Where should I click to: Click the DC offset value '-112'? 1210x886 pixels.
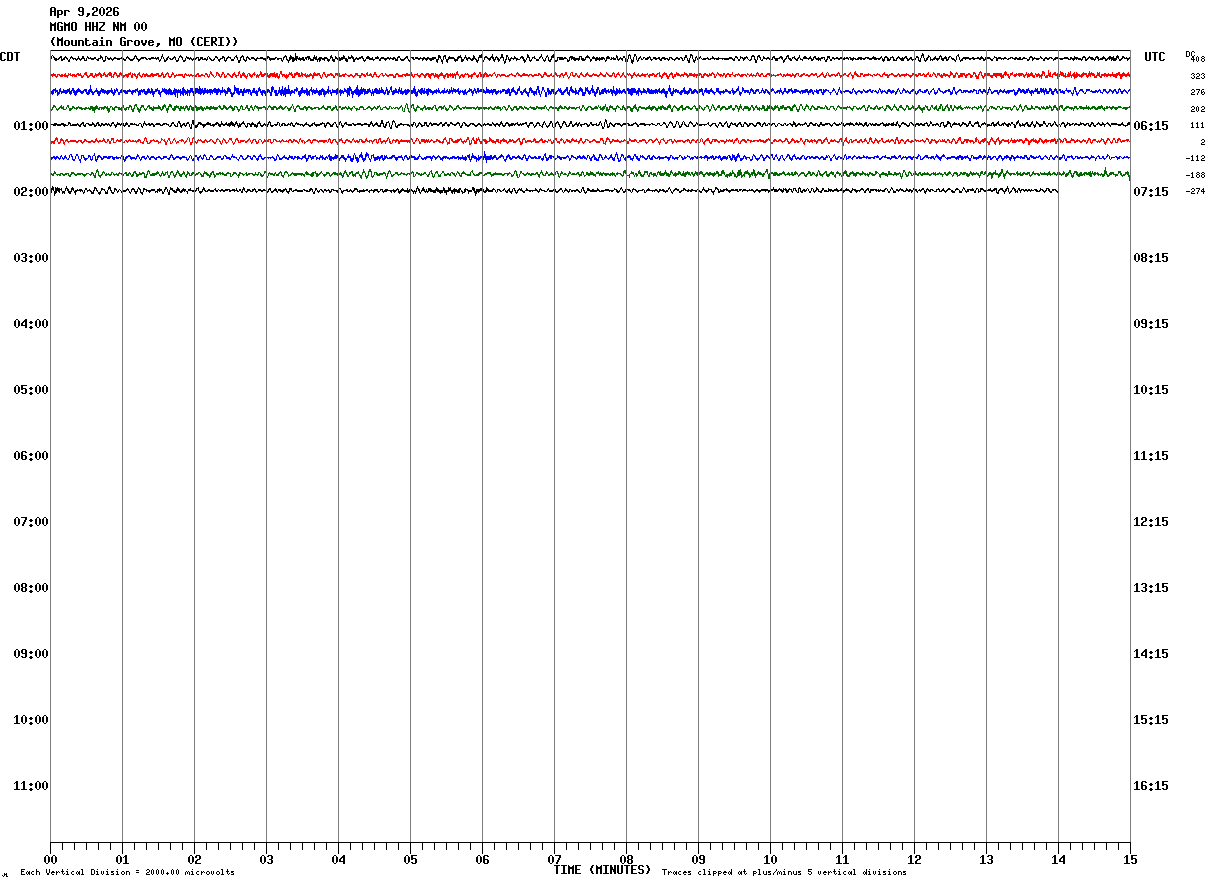tap(1196, 159)
